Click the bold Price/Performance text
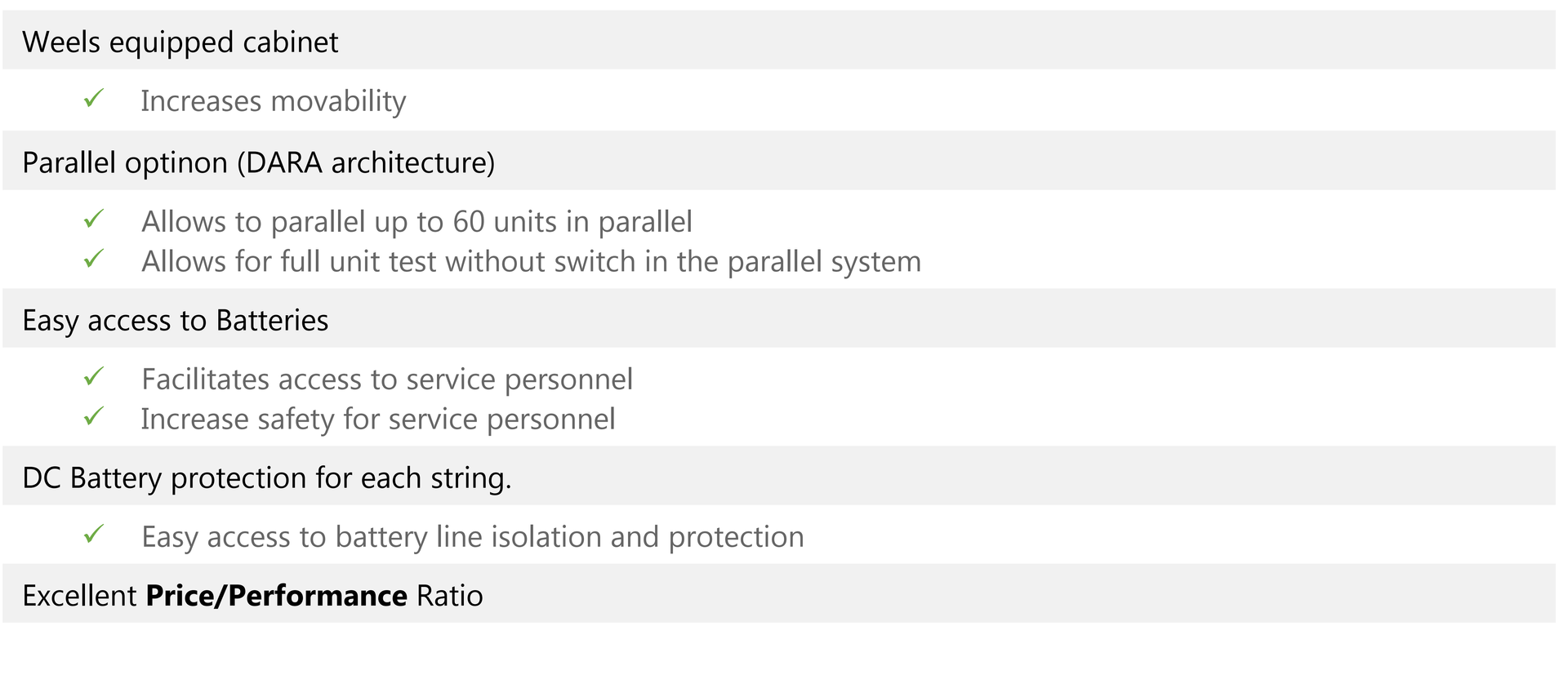 pos(276,596)
